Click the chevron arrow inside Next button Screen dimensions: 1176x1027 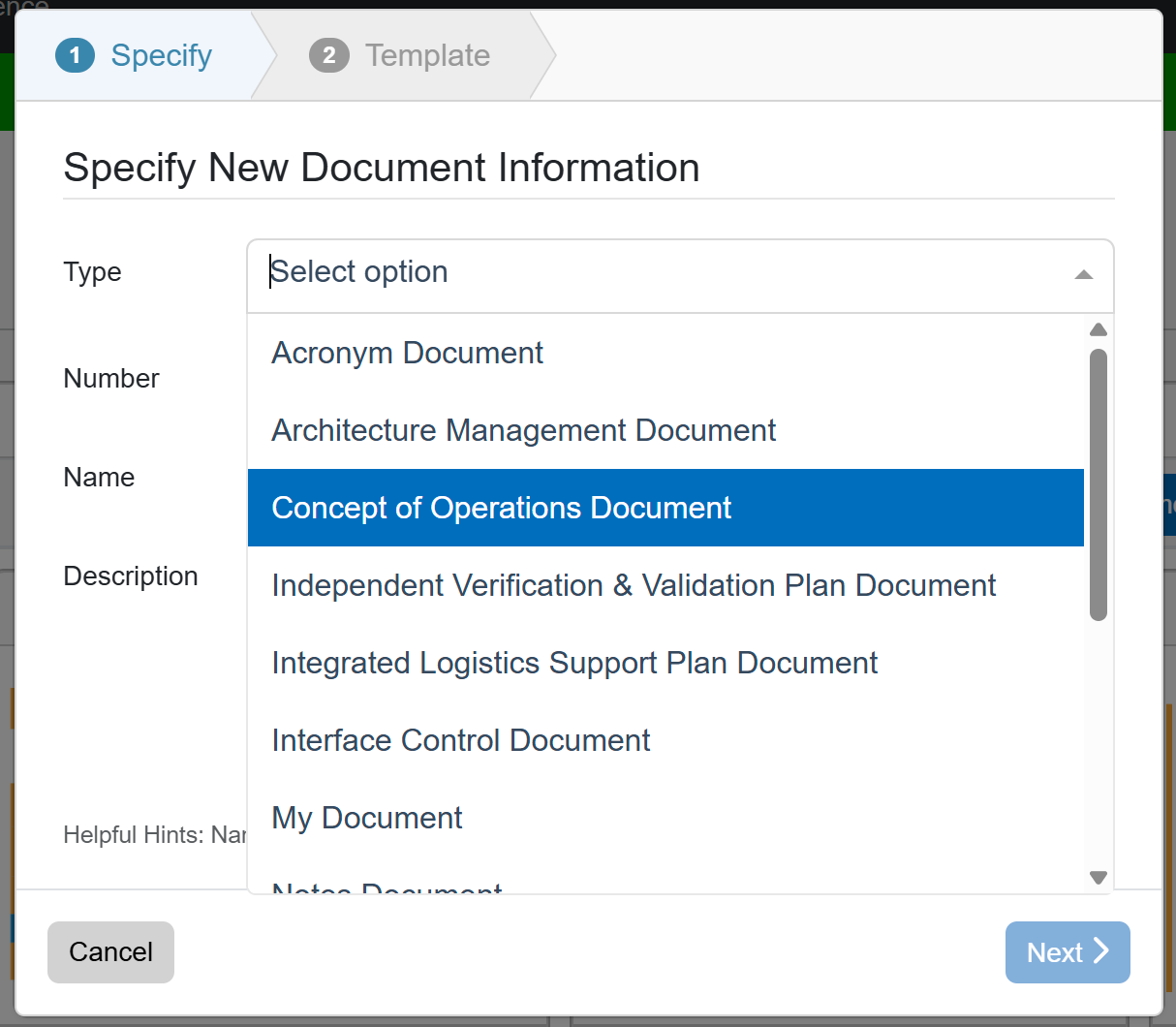point(1101,950)
